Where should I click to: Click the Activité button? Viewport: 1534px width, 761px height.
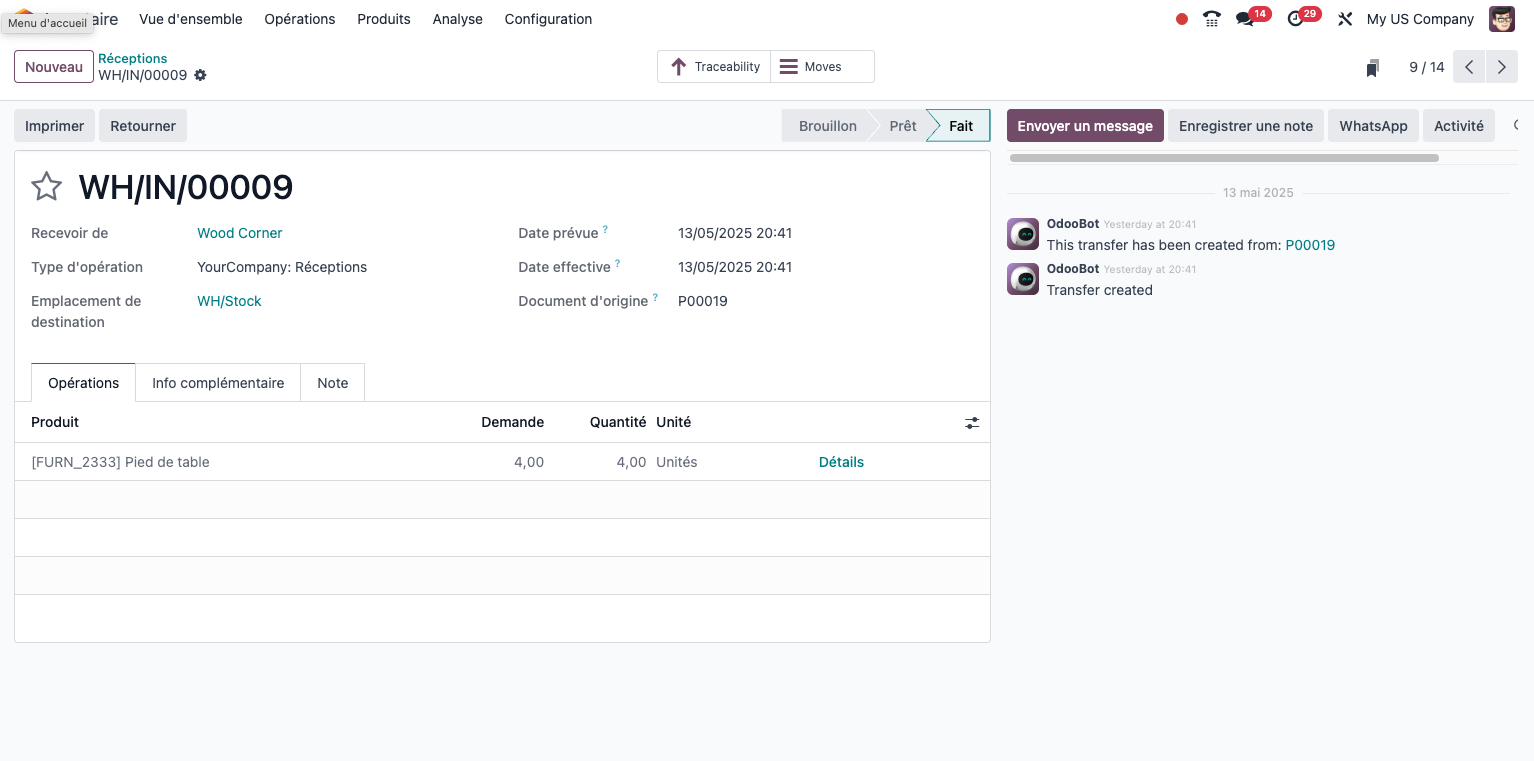(1459, 126)
